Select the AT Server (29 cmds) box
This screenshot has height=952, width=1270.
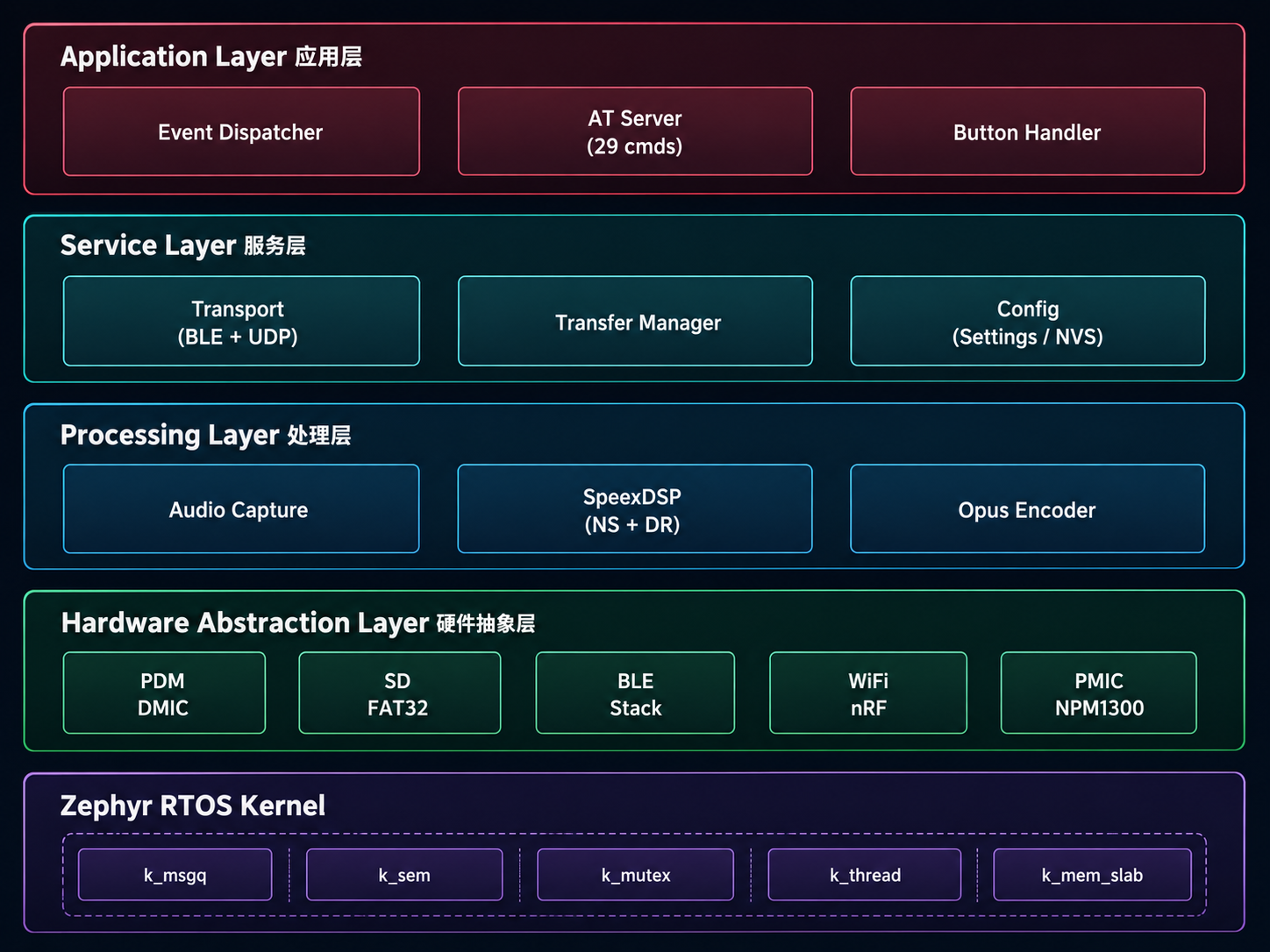click(x=635, y=131)
